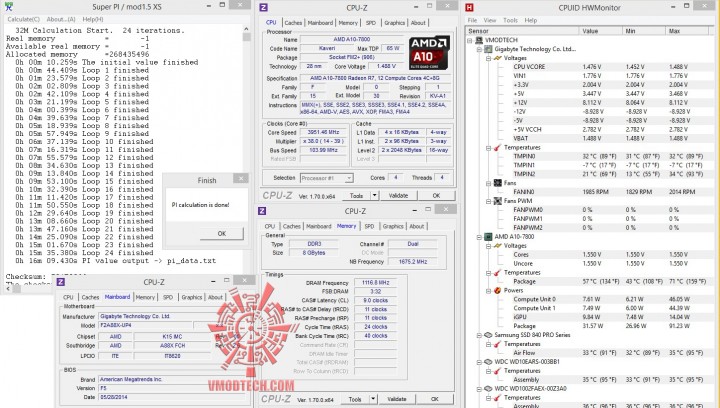The image size is (720, 408).
Task: Click the Fans icon next to Fans node
Action: [498, 183]
